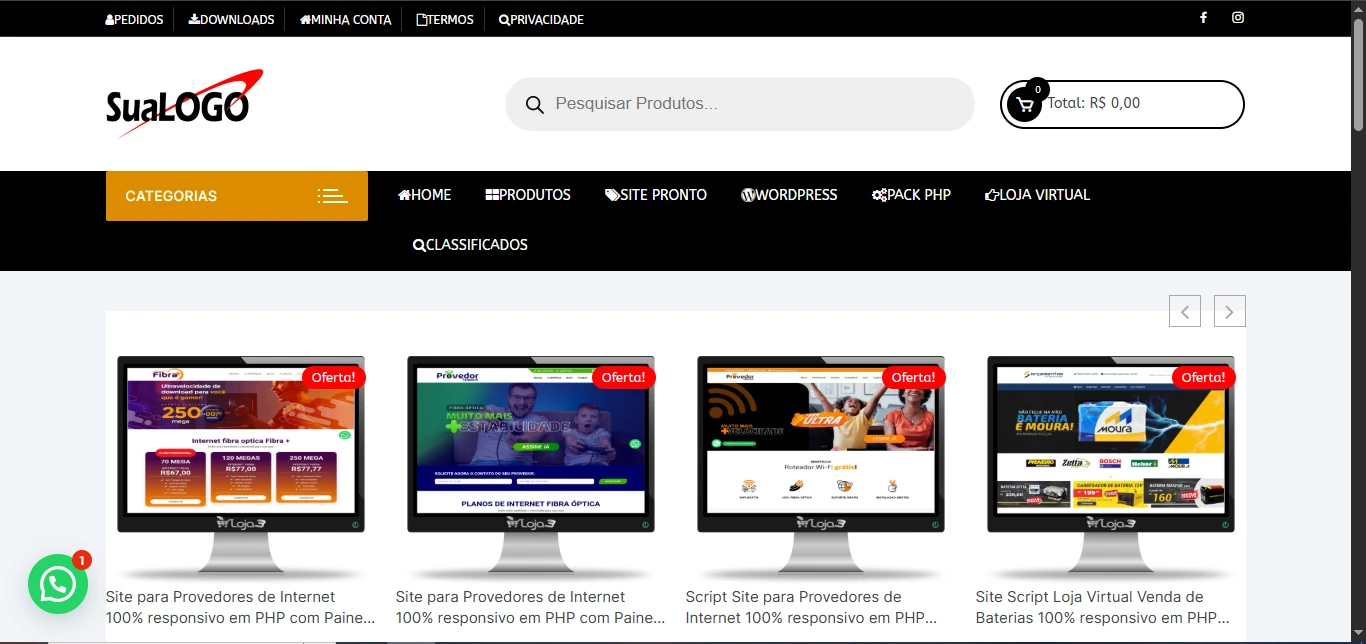Advance the carousel with the right arrow

click(x=1229, y=311)
